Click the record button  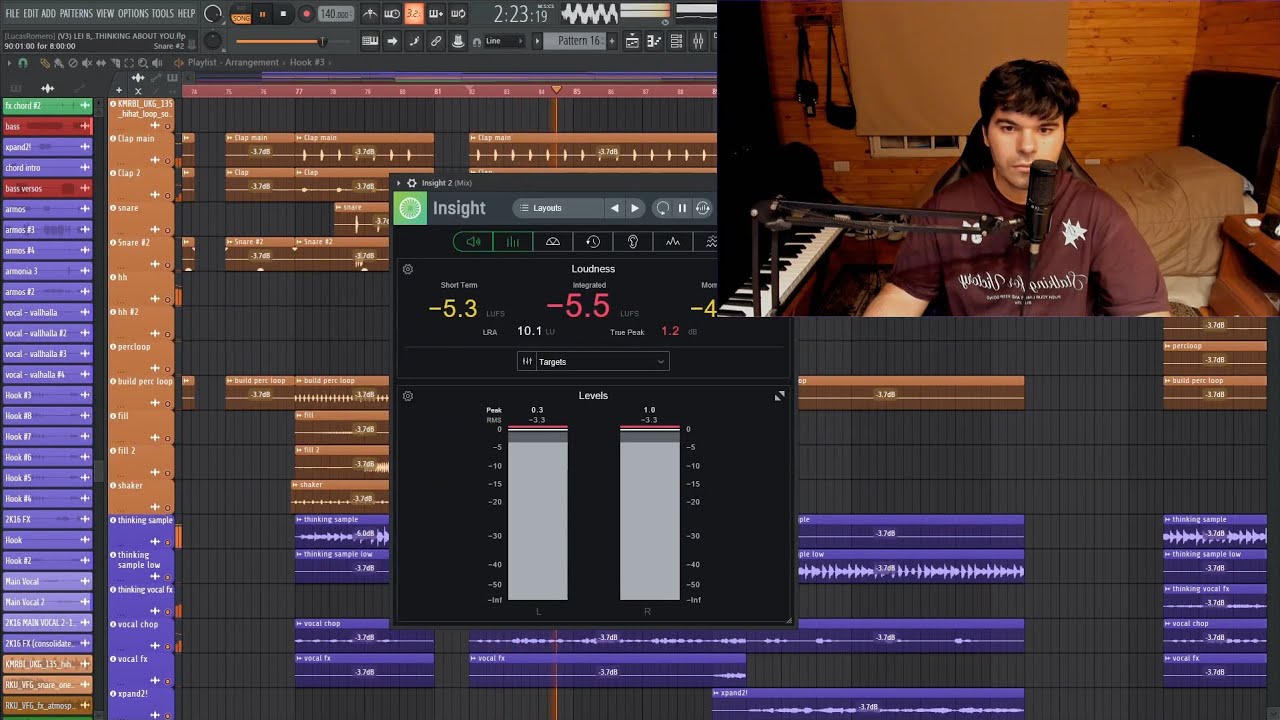tap(306, 14)
